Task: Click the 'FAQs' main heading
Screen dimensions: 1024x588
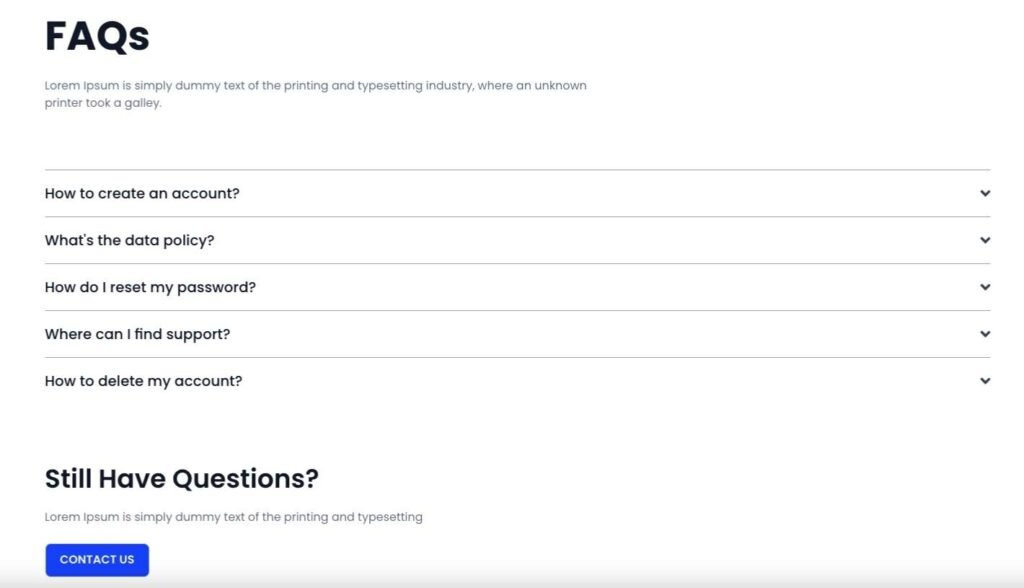Action: tap(97, 37)
